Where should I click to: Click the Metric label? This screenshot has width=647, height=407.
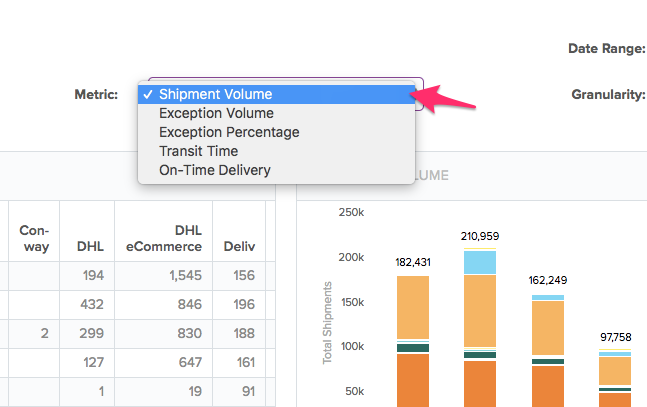click(96, 95)
